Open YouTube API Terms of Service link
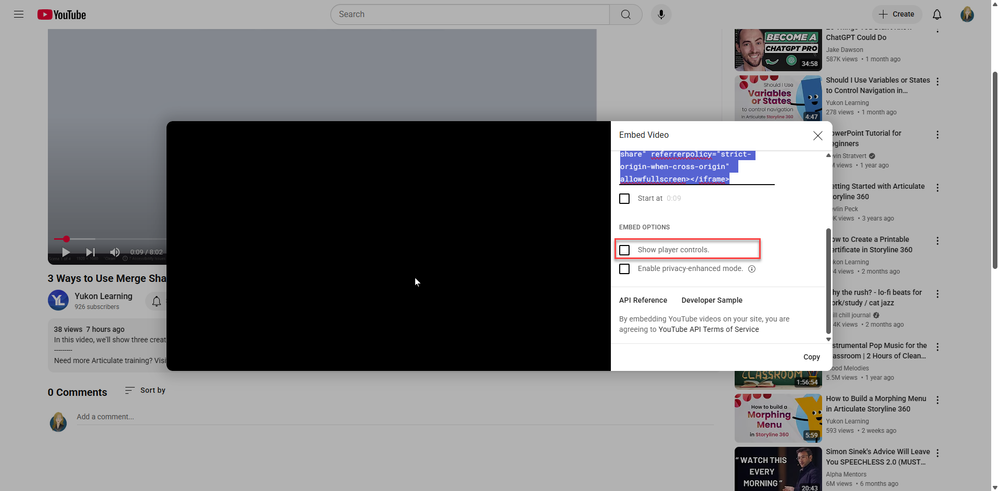 [708, 329]
